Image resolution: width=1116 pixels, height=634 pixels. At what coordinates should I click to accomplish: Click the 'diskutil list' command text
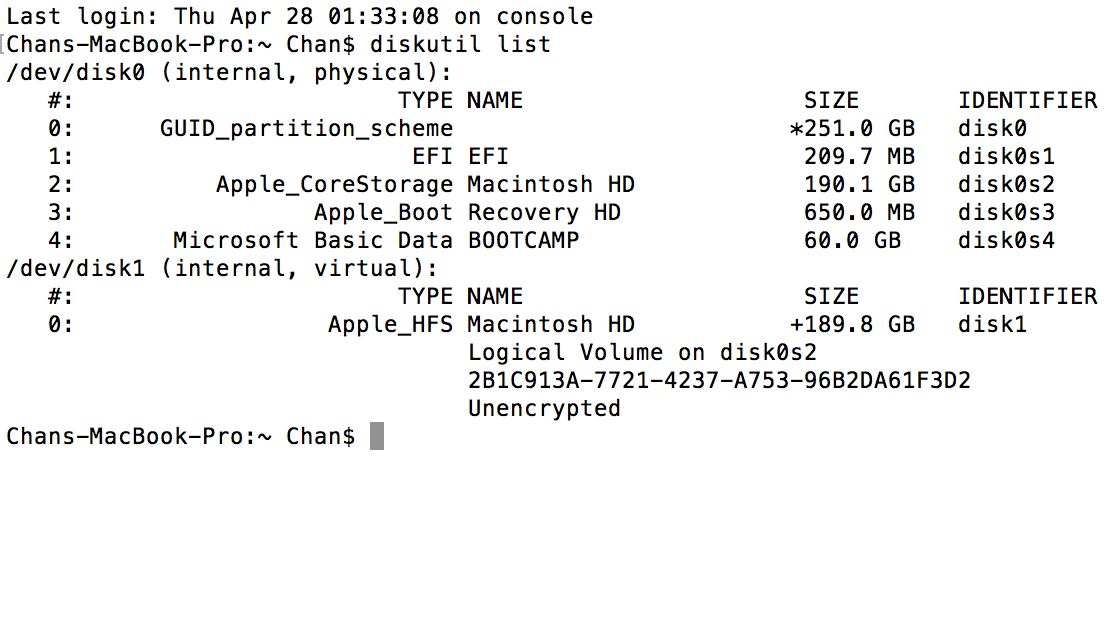click(460, 45)
